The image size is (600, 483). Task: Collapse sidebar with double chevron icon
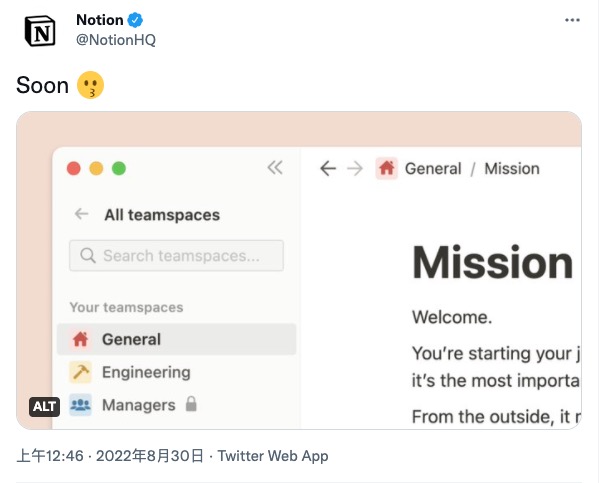(275, 168)
